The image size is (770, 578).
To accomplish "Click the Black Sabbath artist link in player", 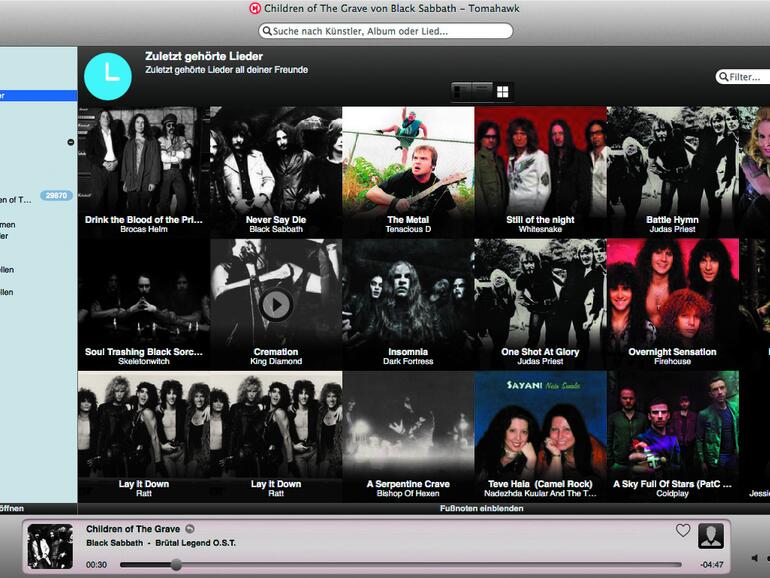I will [x=114, y=543].
